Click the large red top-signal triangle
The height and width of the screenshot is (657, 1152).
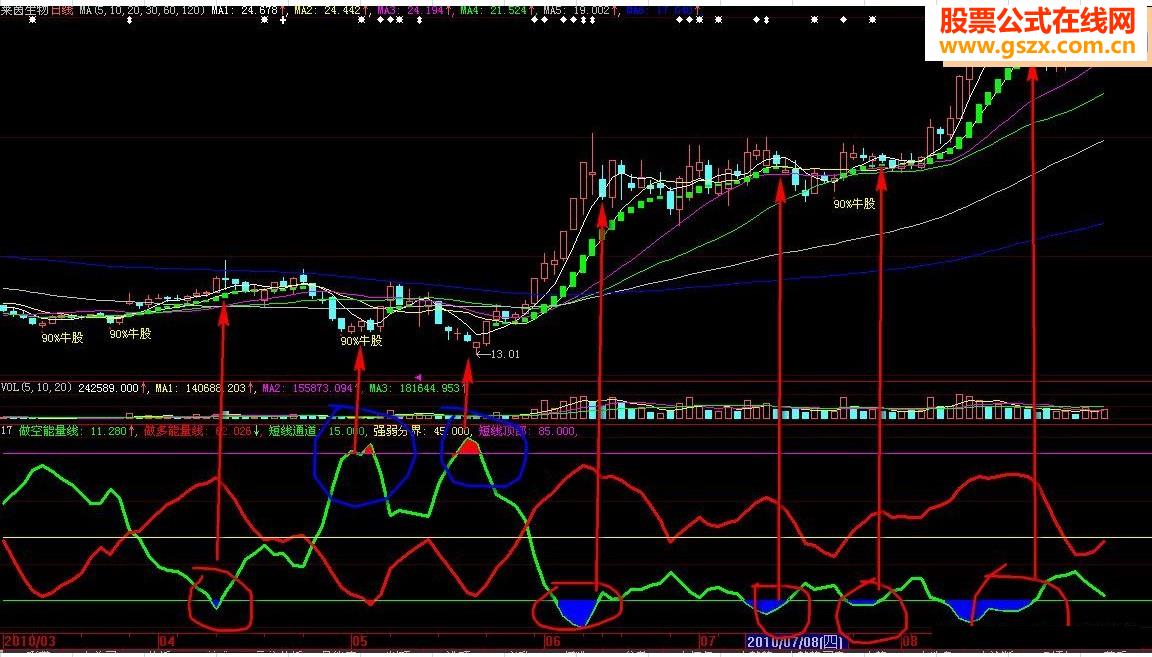[x=469, y=446]
